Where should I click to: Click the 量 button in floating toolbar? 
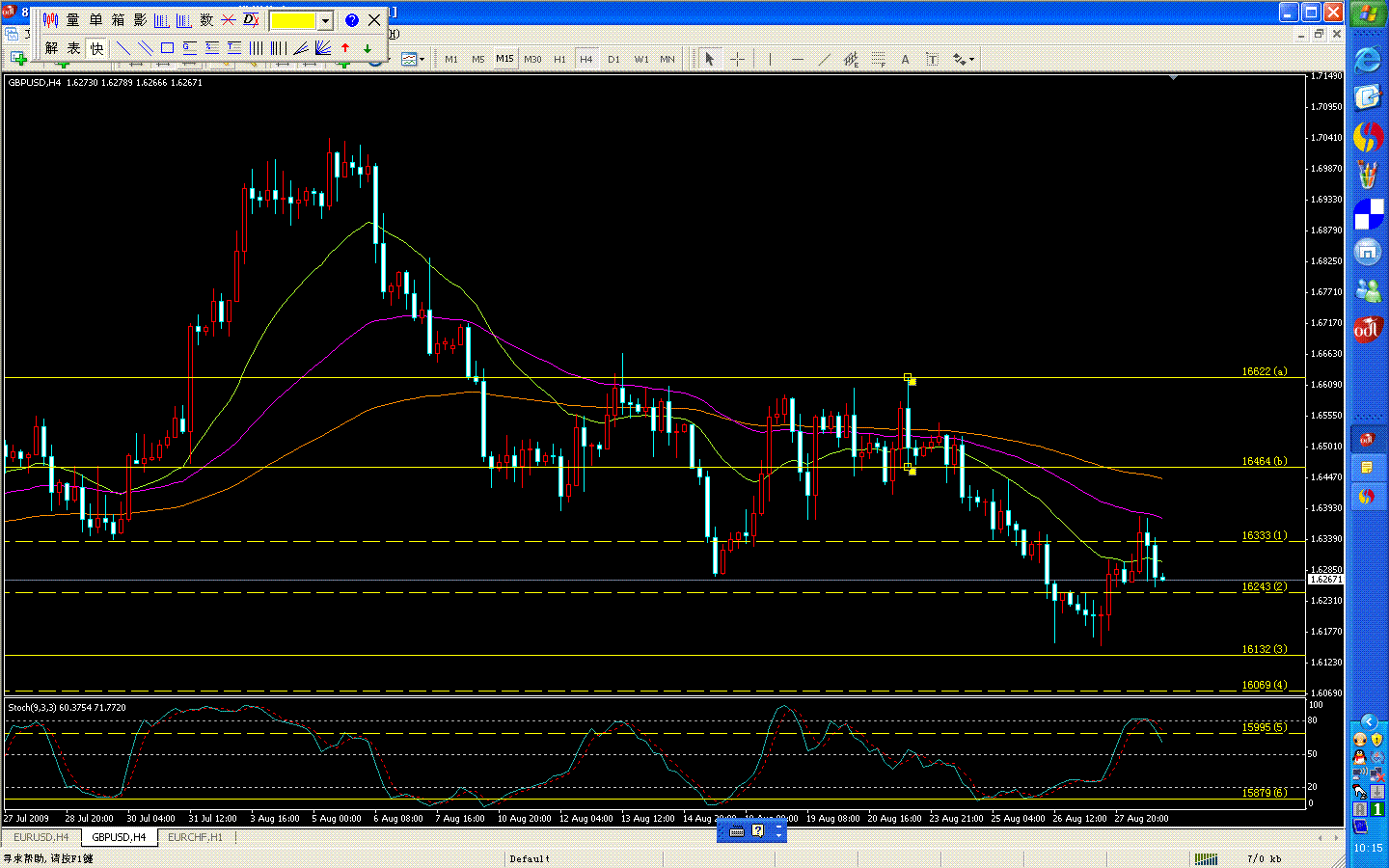tap(73, 20)
